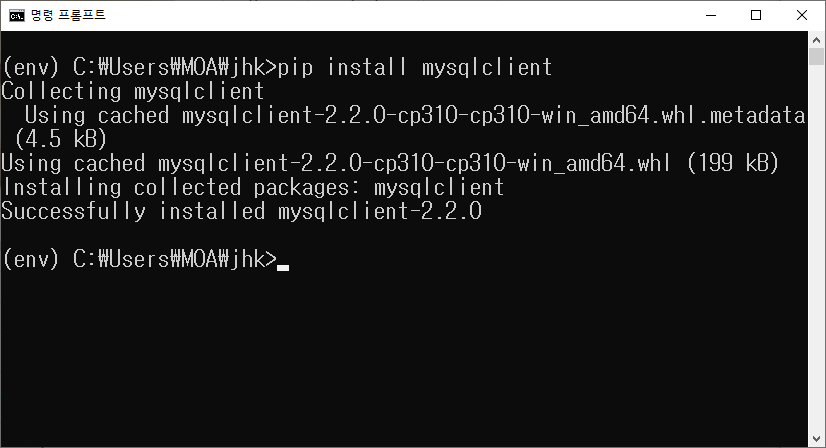Viewport: 826px width, 448px height.
Task: Click the '(199 kB)' size text
Action: coord(733,163)
